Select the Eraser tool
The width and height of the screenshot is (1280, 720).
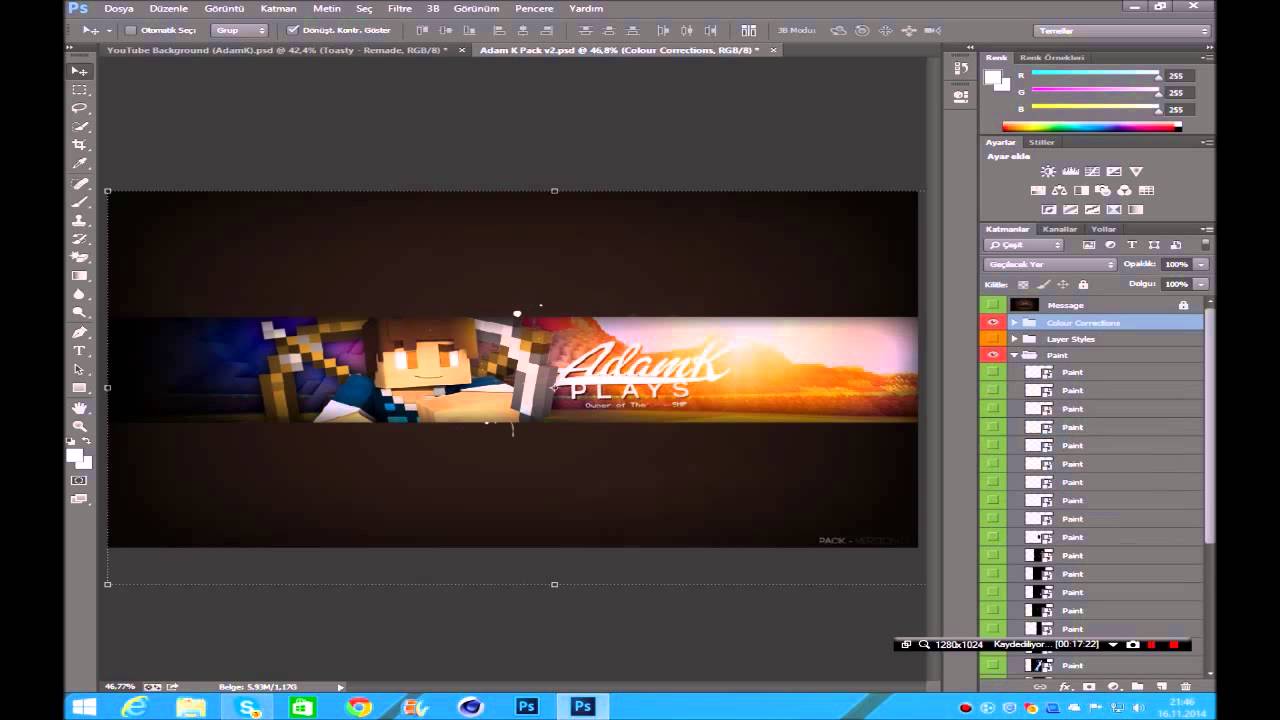click(79, 257)
